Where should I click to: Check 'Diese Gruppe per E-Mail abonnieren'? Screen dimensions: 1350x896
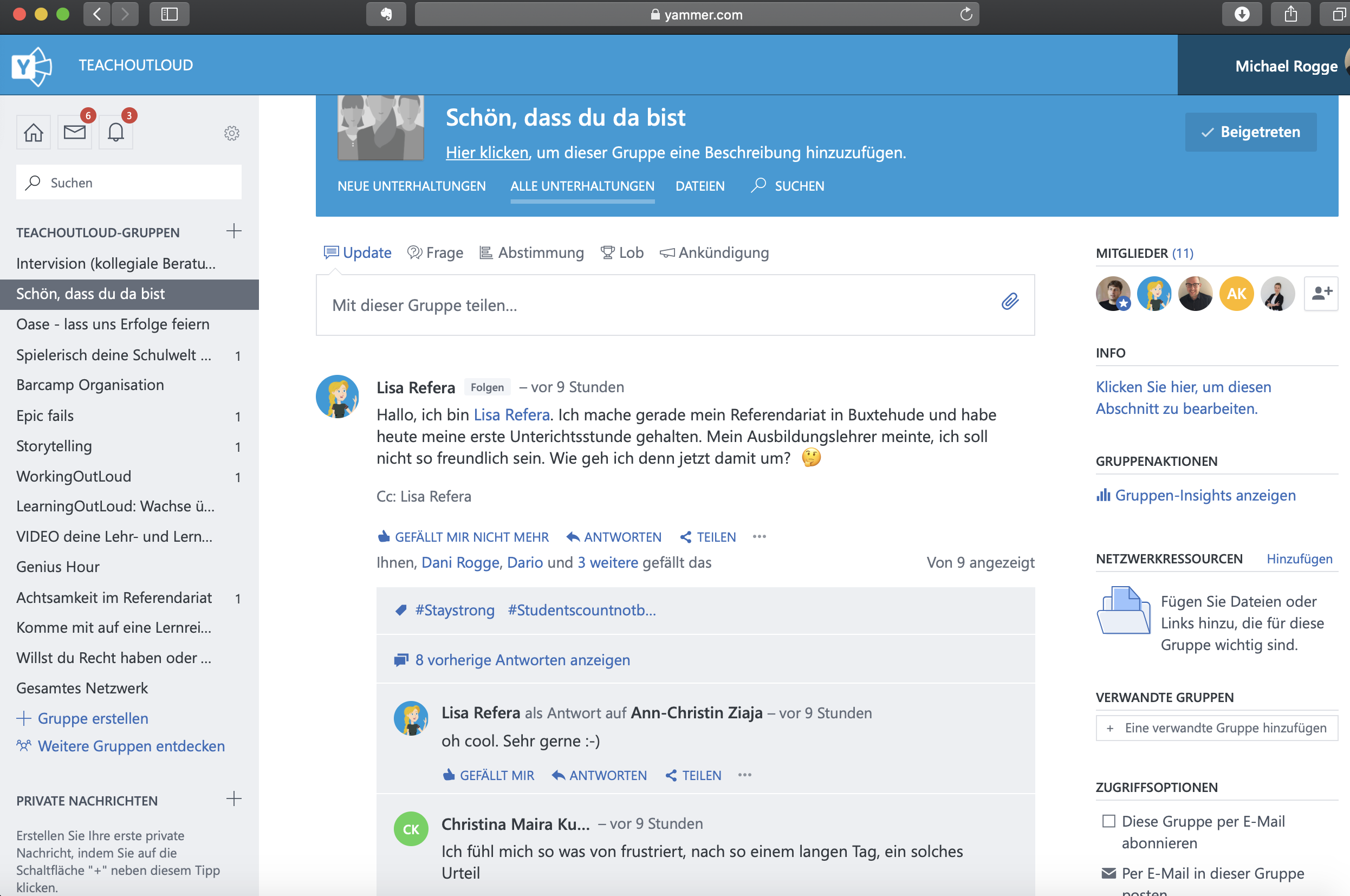pyautogui.click(x=1108, y=821)
